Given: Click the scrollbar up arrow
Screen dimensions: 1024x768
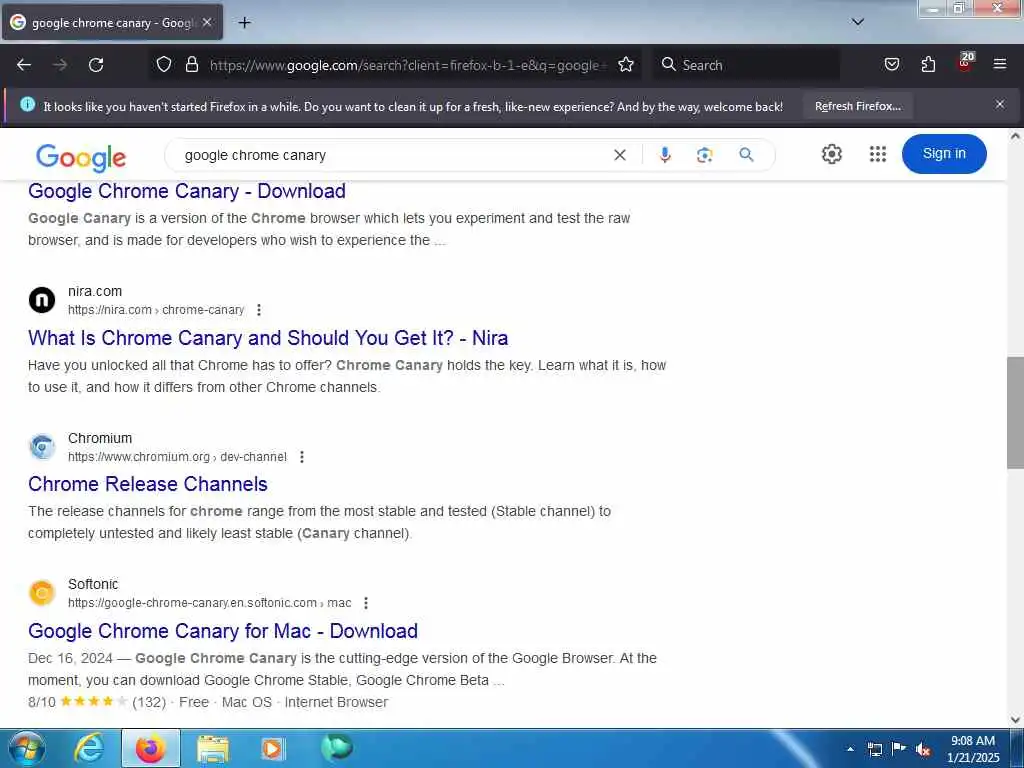Looking at the screenshot, I should pyautogui.click(x=1015, y=136).
